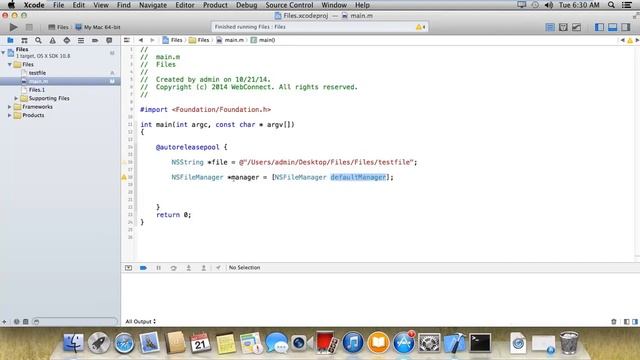Click Step Out in the debug bar
The width and height of the screenshot is (640, 360).
[x=203, y=268]
